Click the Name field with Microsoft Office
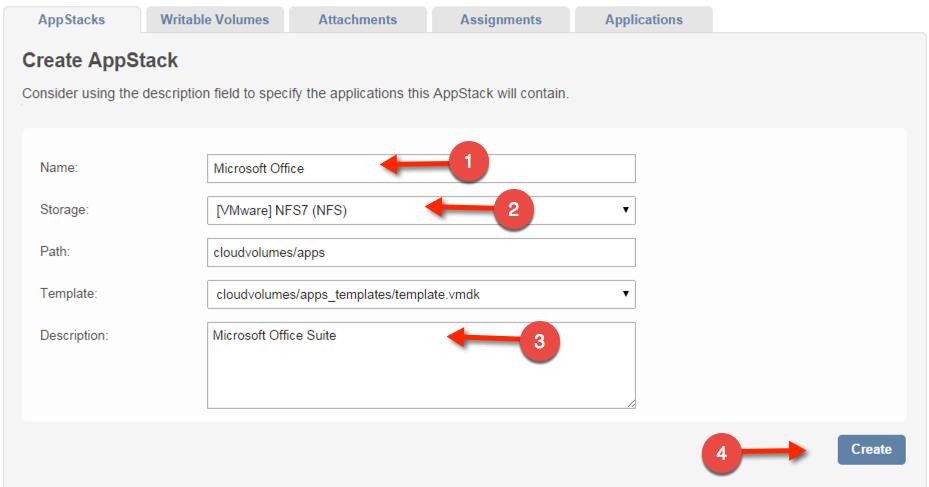Viewport: 929px width, 487px height. 421,168
